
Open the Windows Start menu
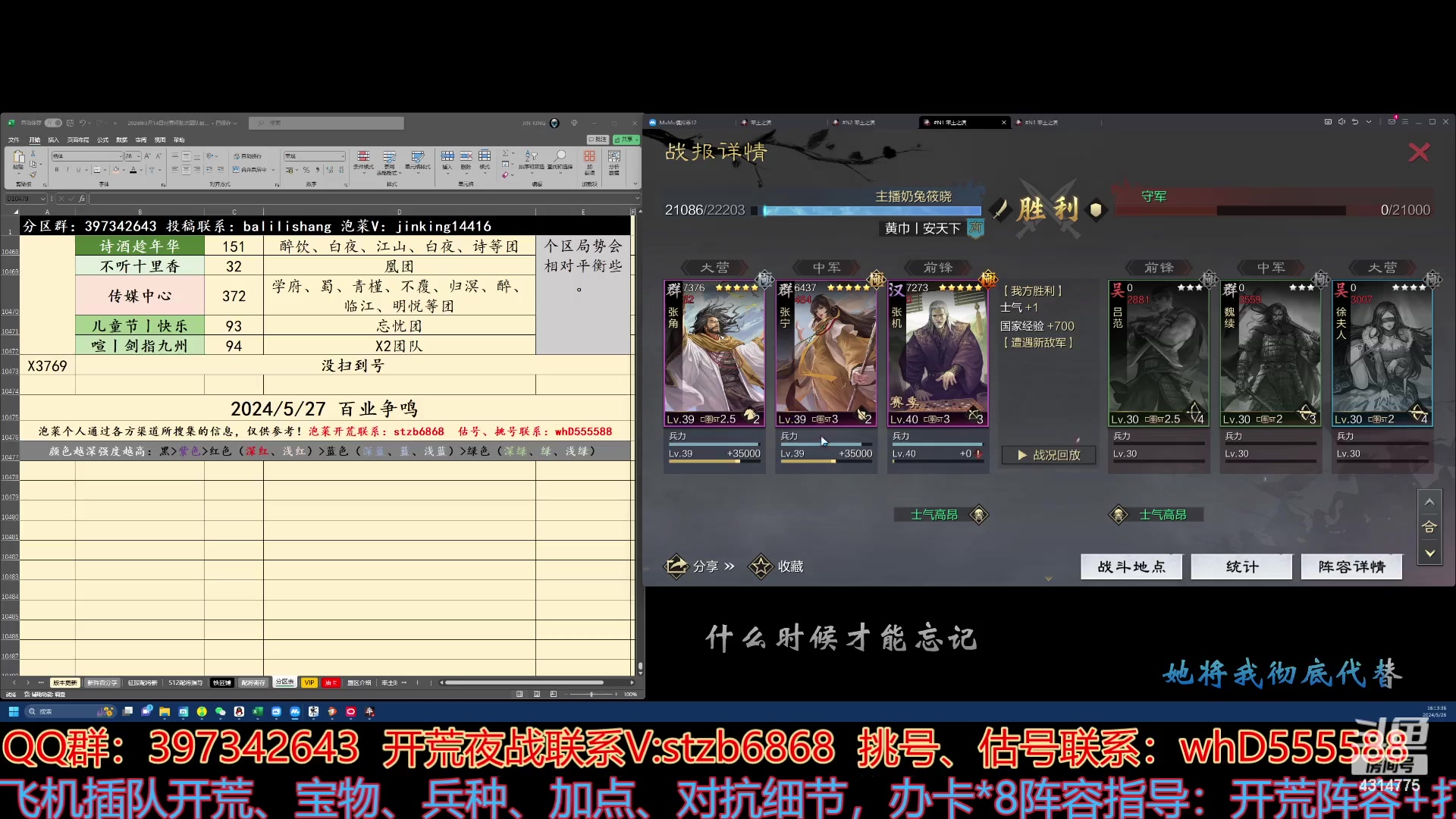13,711
